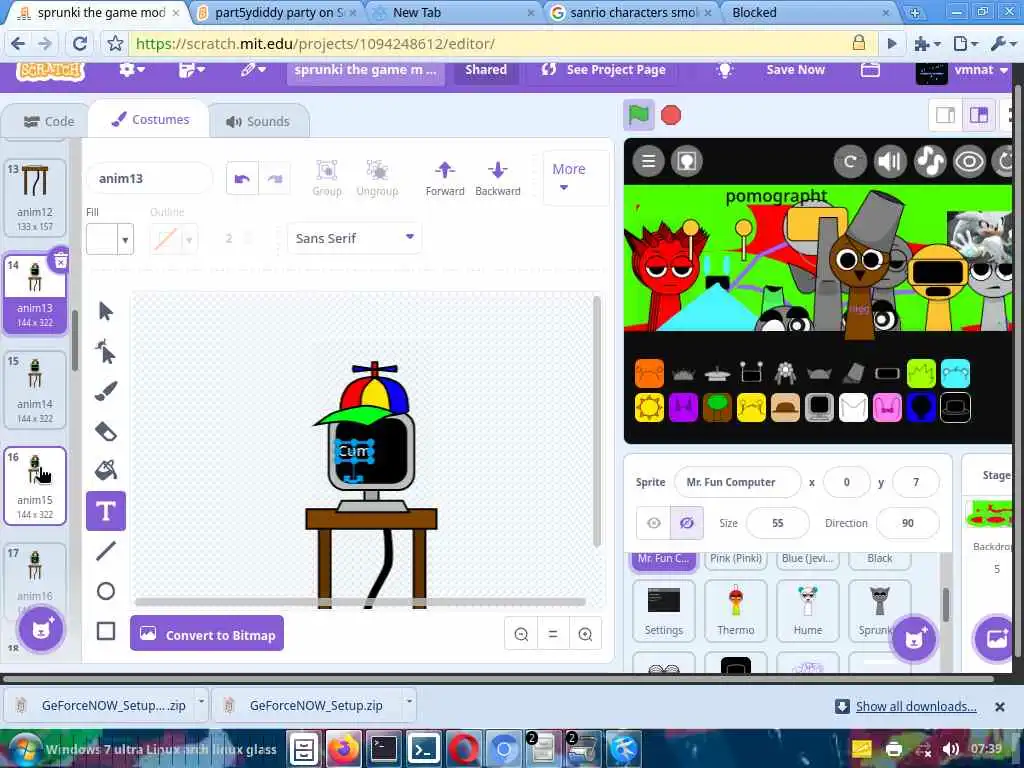Click Convert to Bitmap button
Screen dimensions: 1024x768
pyautogui.click(x=207, y=634)
